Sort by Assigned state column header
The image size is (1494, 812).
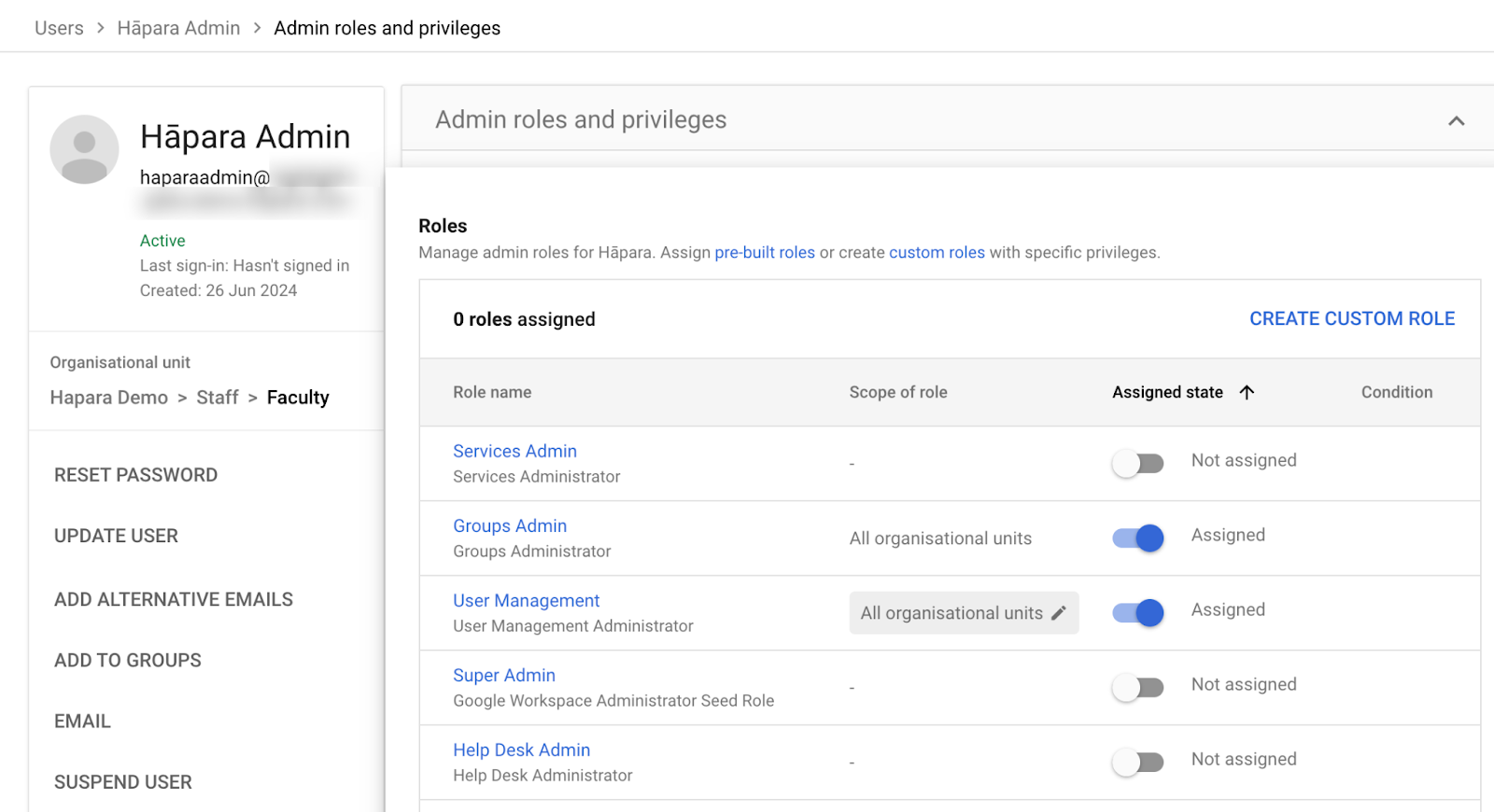(1167, 392)
